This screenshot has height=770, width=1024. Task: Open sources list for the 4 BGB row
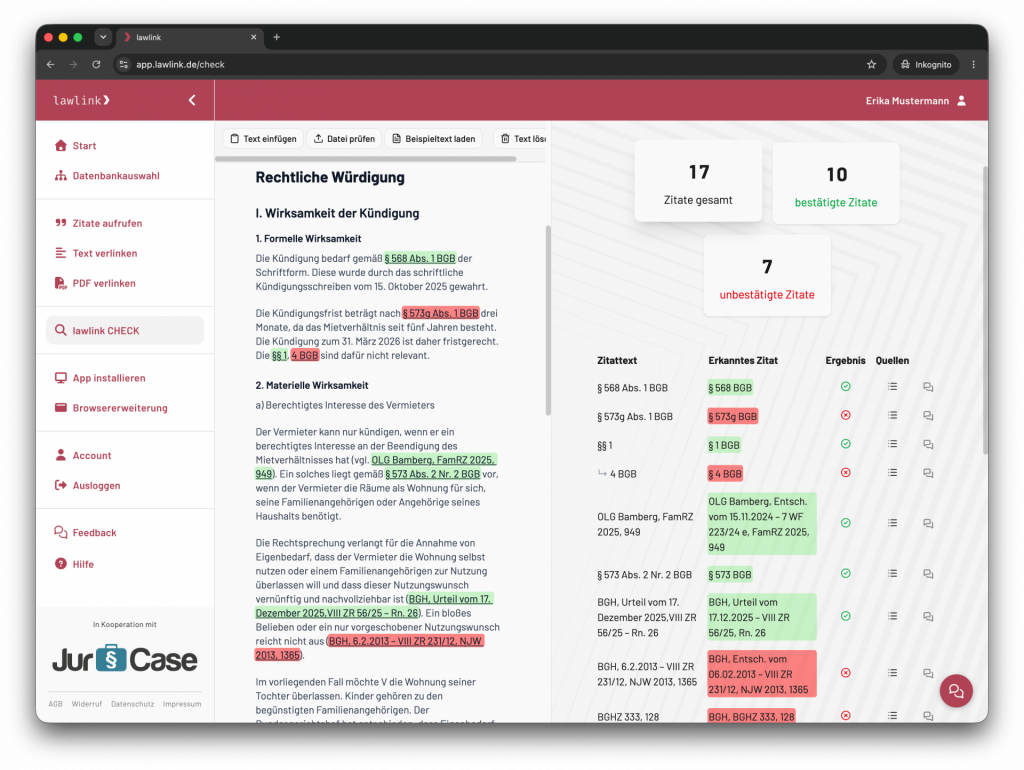(892, 472)
